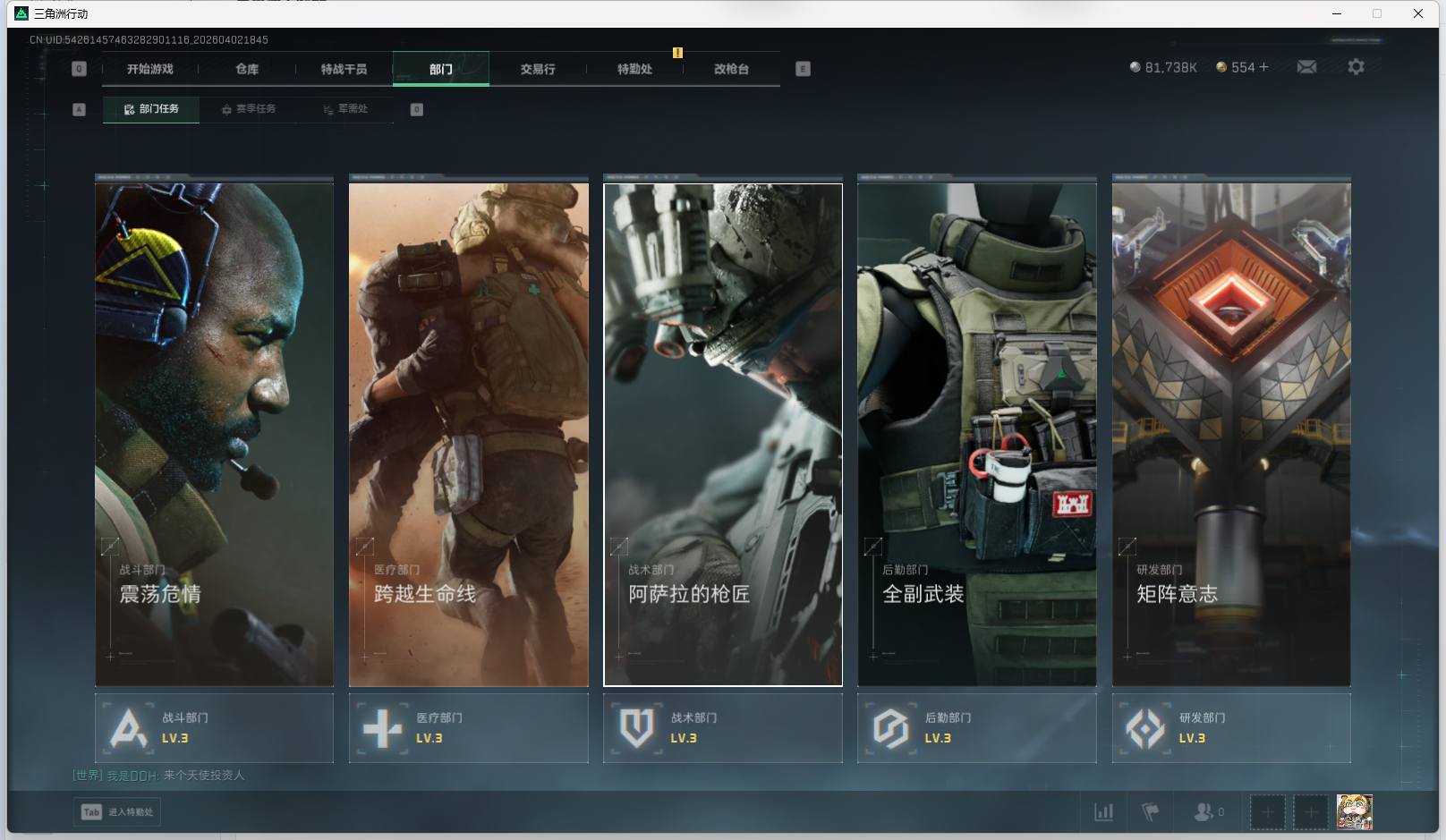Image resolution: width=1446 pixels, height=840 pixels.
Task: Select the 赛季任务 sub-tab
Action: click(249, 109)
